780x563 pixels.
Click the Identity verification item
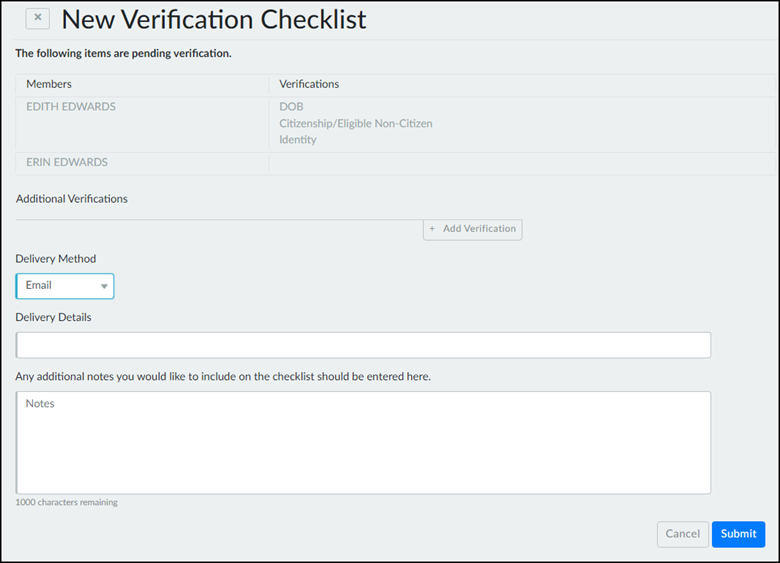coord(298,140)
